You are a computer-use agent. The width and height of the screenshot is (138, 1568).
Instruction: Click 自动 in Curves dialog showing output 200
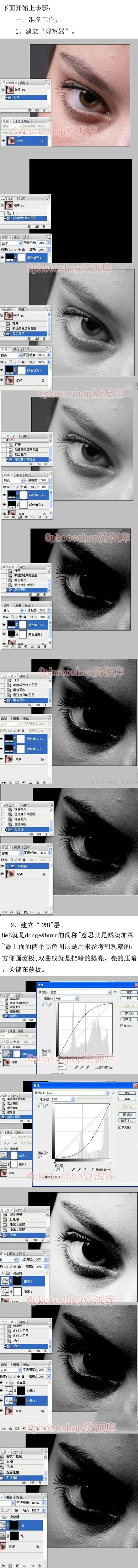click(128, 1014)
